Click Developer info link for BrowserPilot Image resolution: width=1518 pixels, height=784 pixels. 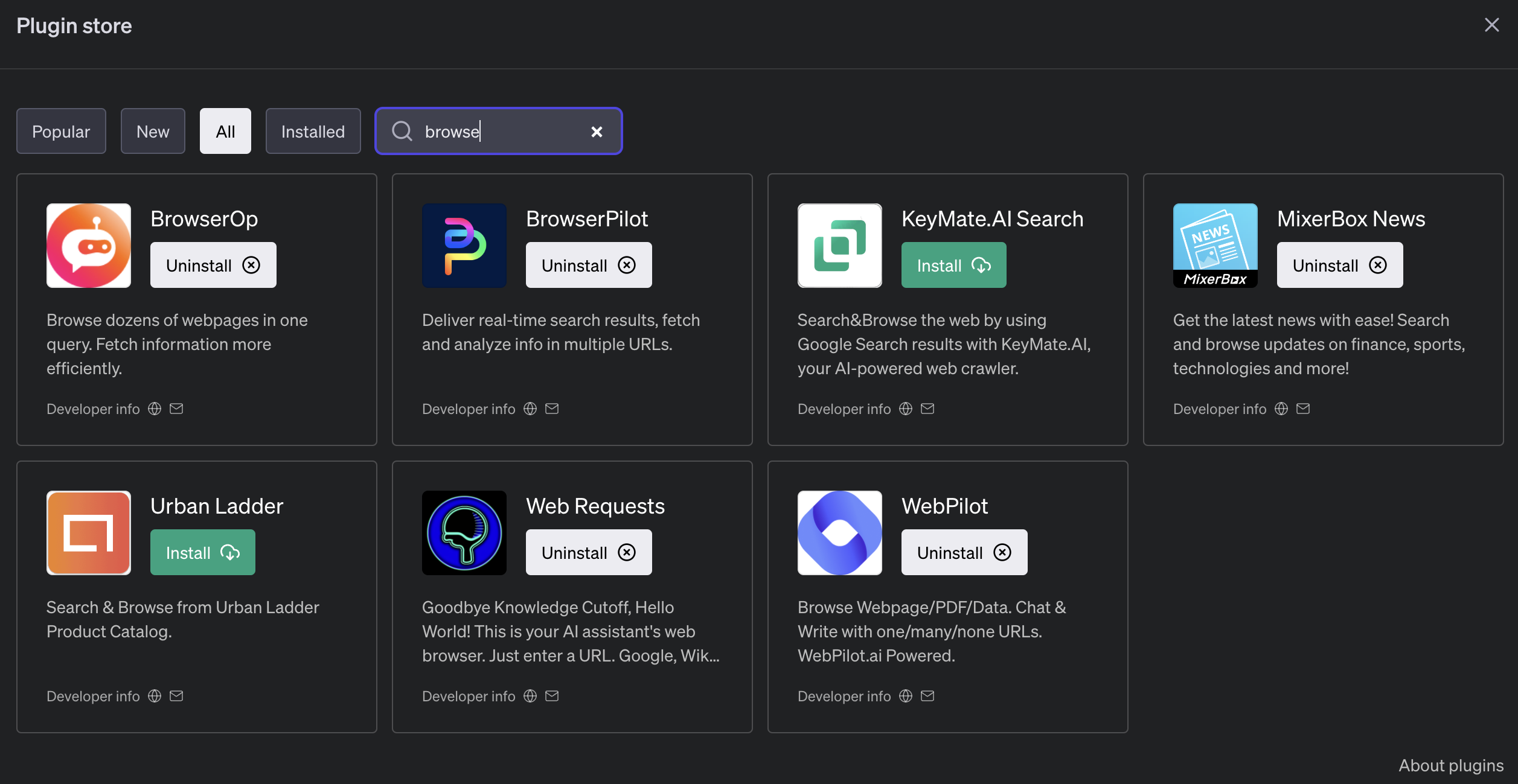point(468,408)
